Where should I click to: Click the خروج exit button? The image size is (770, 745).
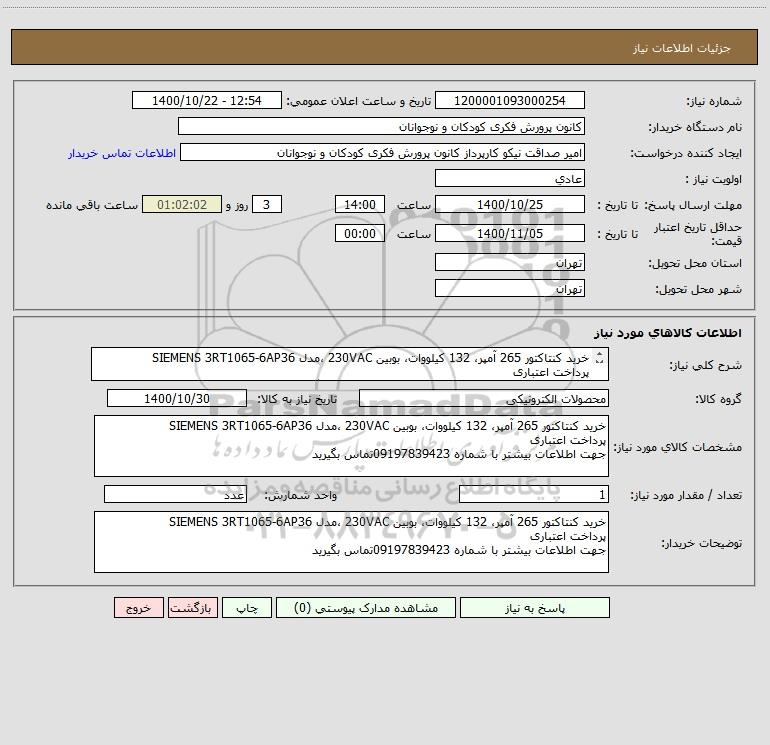(138, 607)
